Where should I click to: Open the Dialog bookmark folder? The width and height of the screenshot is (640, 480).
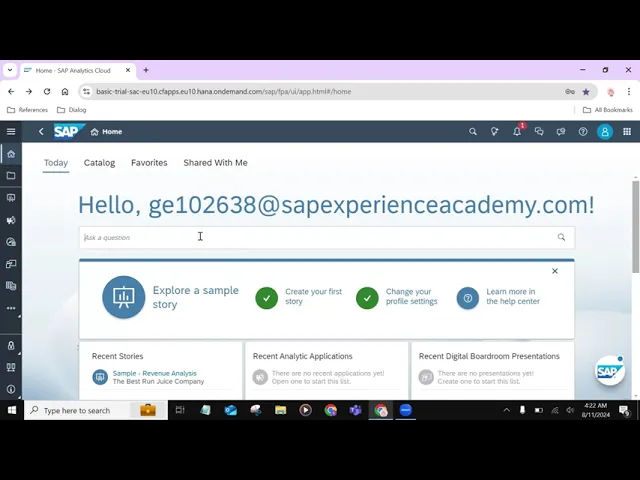tap(72, 110)
